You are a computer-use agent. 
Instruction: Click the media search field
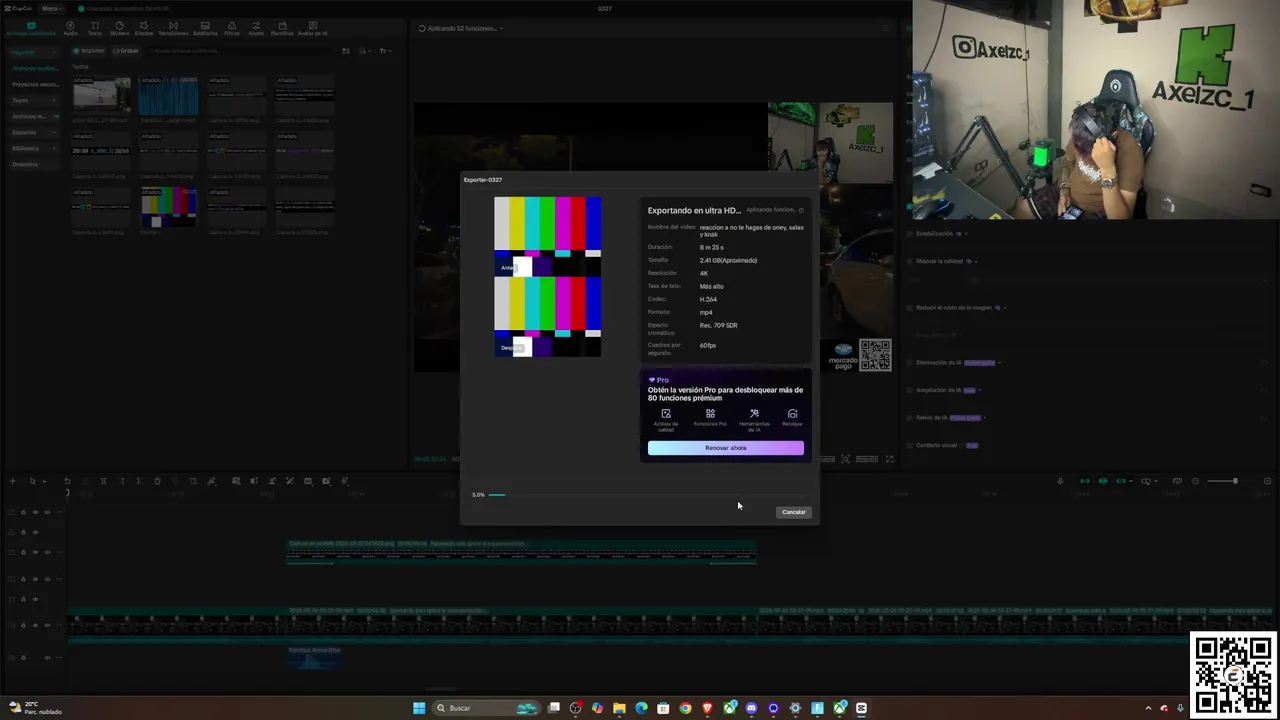[240, 50]
